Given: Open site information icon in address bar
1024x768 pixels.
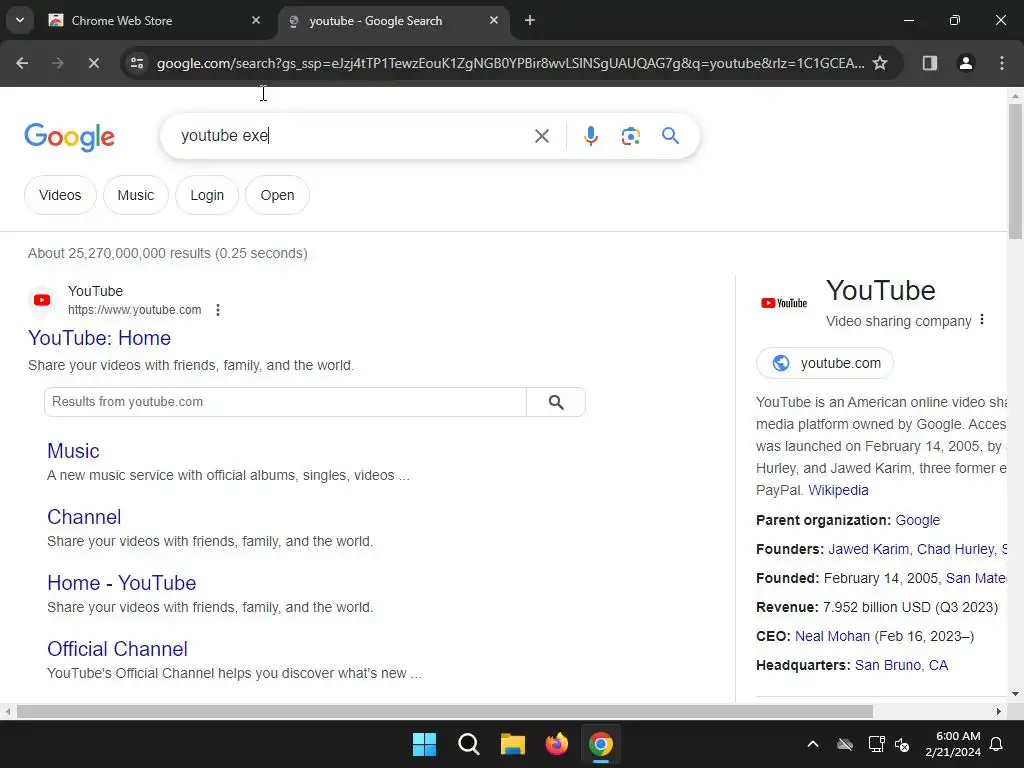Looking at the screenshot, I should 137,63.
